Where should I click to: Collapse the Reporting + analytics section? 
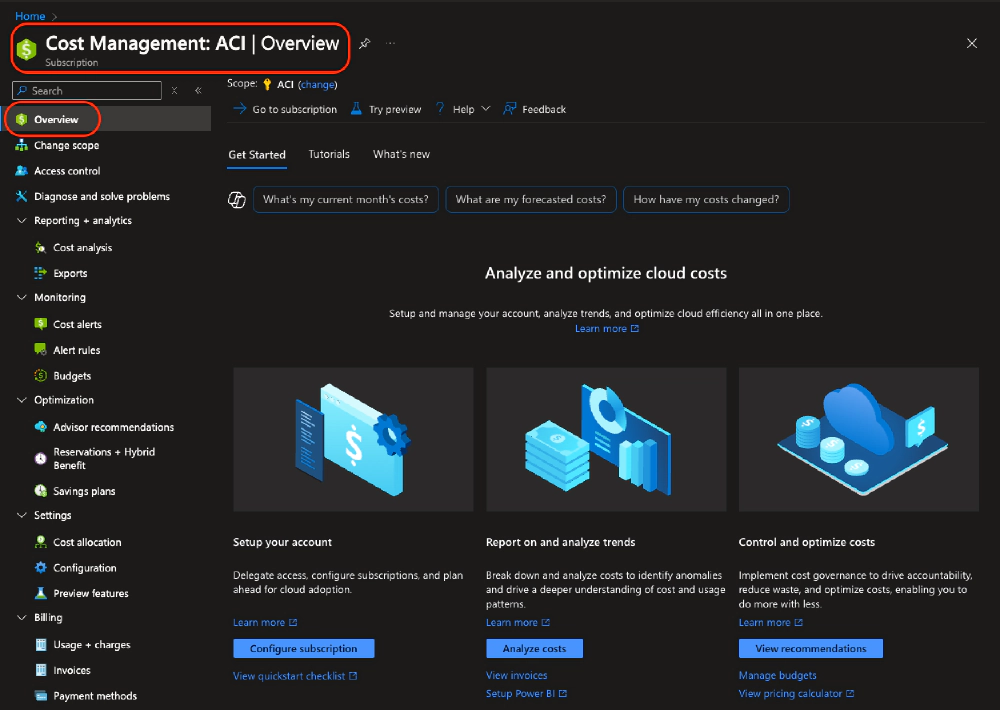[x=22, y=221]
